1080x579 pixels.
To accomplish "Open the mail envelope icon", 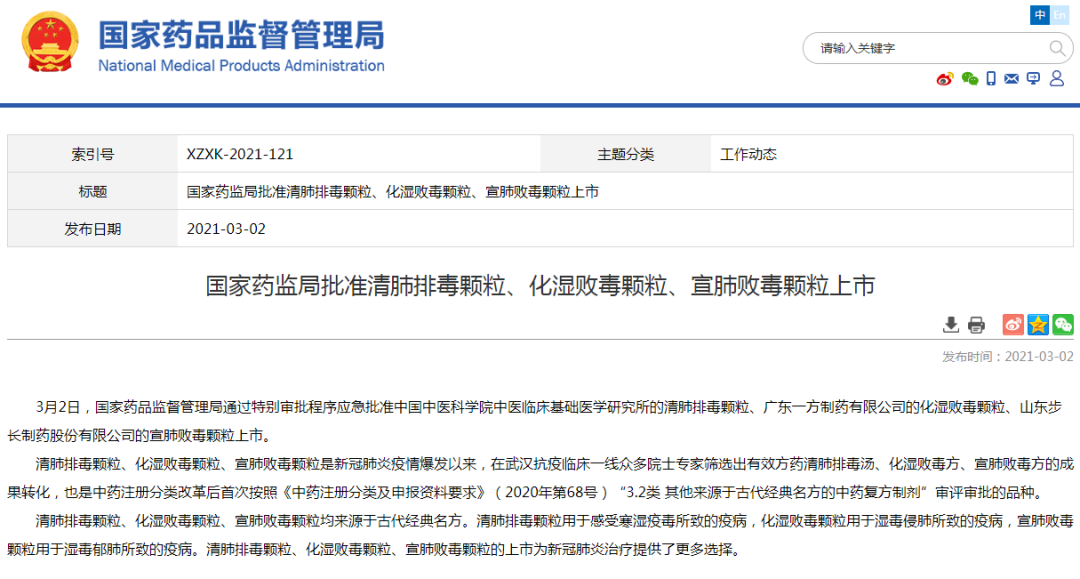I will (x=1011, y=79).
